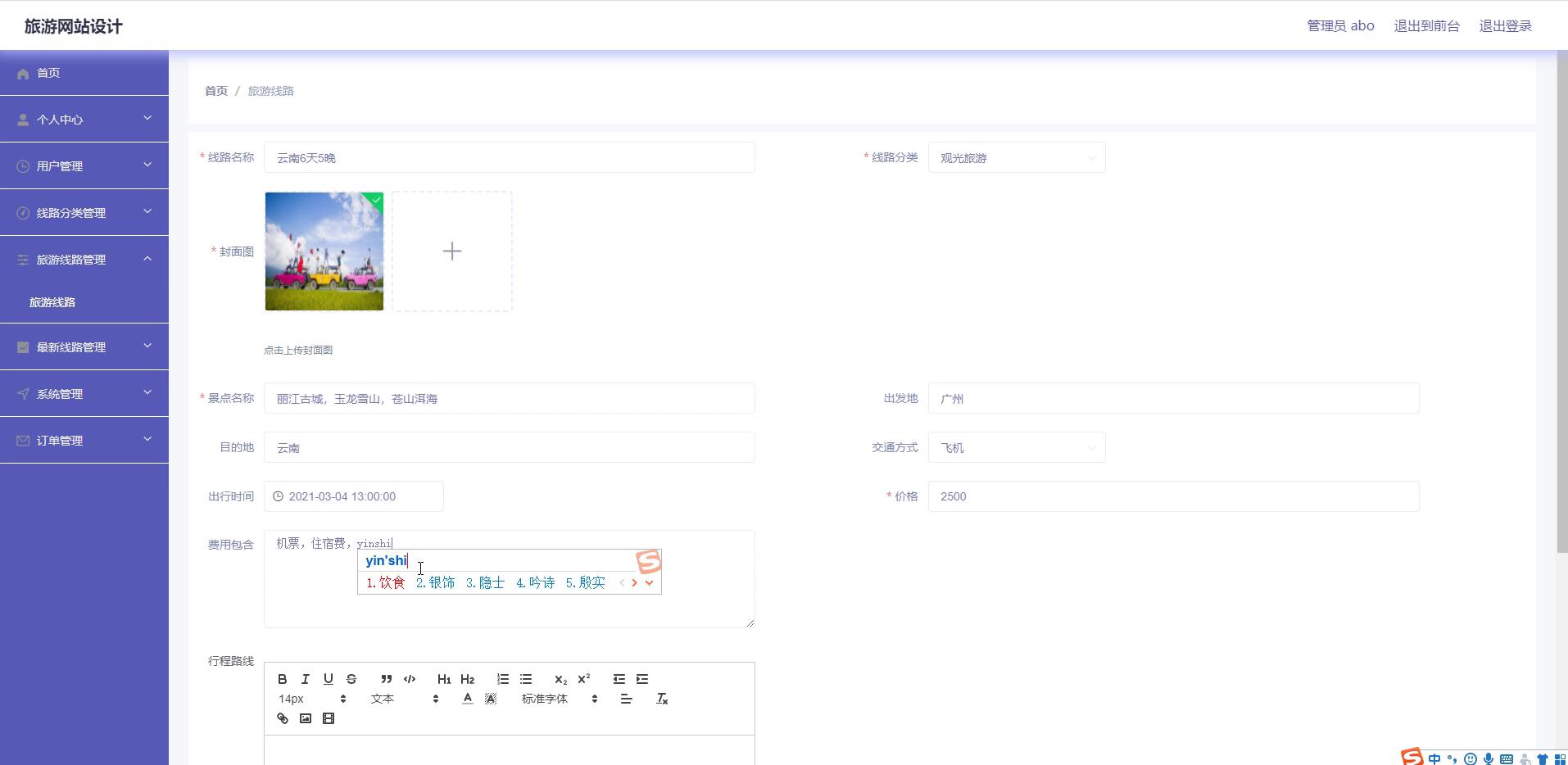Apply Heading 1 style
Viewport: 1568px width, 765px height.
tap(444, 679)
